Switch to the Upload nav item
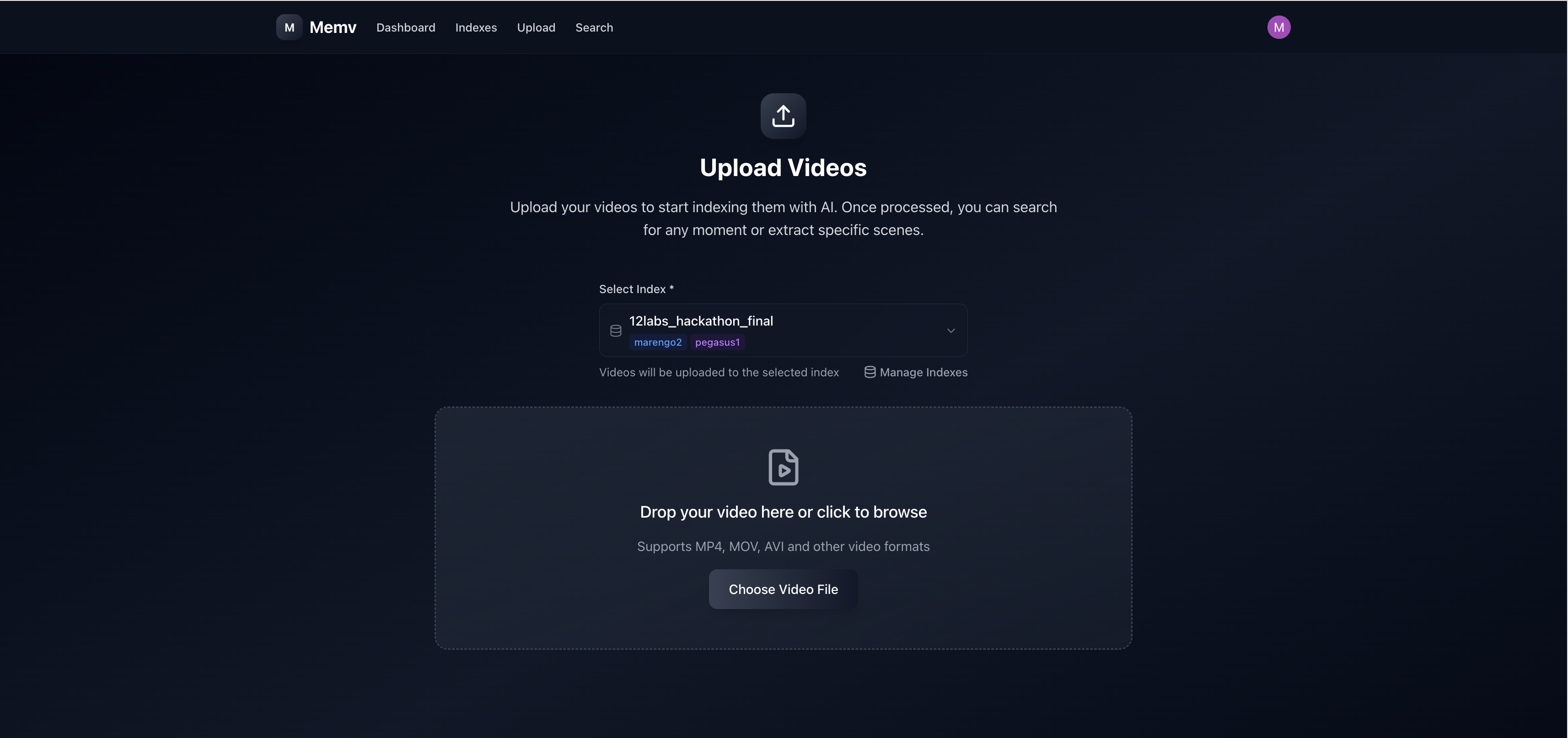Screen dimensions: 1568x738 point(536,27)
